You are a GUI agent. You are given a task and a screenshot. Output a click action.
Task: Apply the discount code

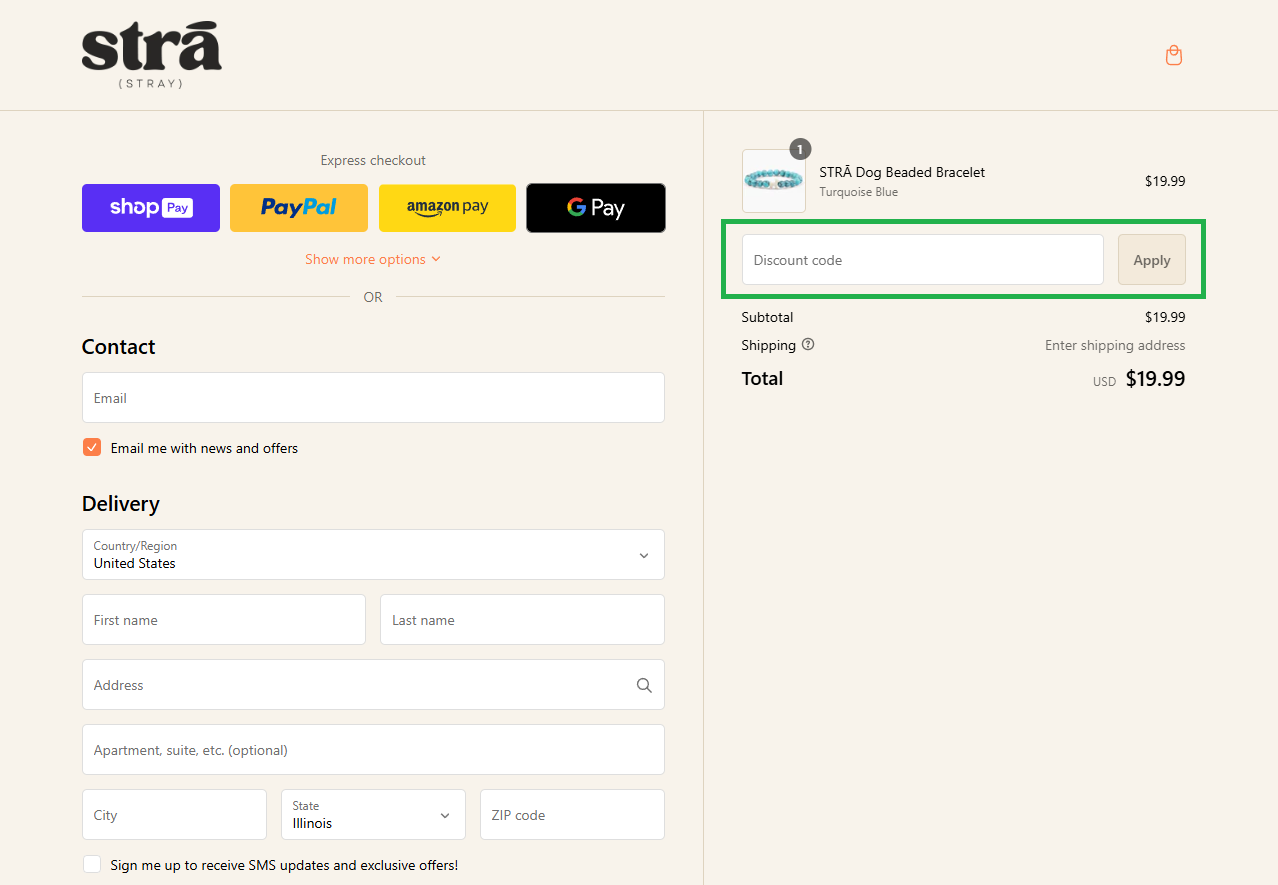click(x=1152, y=260)
